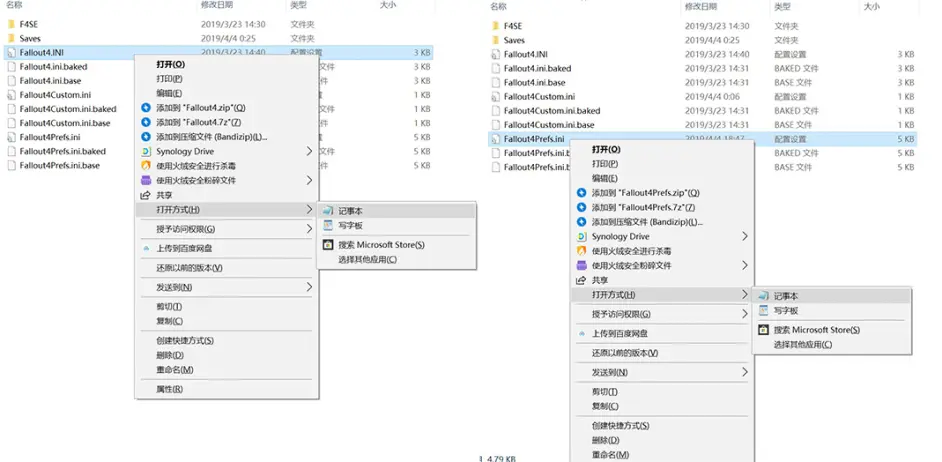The image size is (942, 462).
Task: Click Synology Drive icon in Fallout4.INI context menu
Action: pos(145,151)
